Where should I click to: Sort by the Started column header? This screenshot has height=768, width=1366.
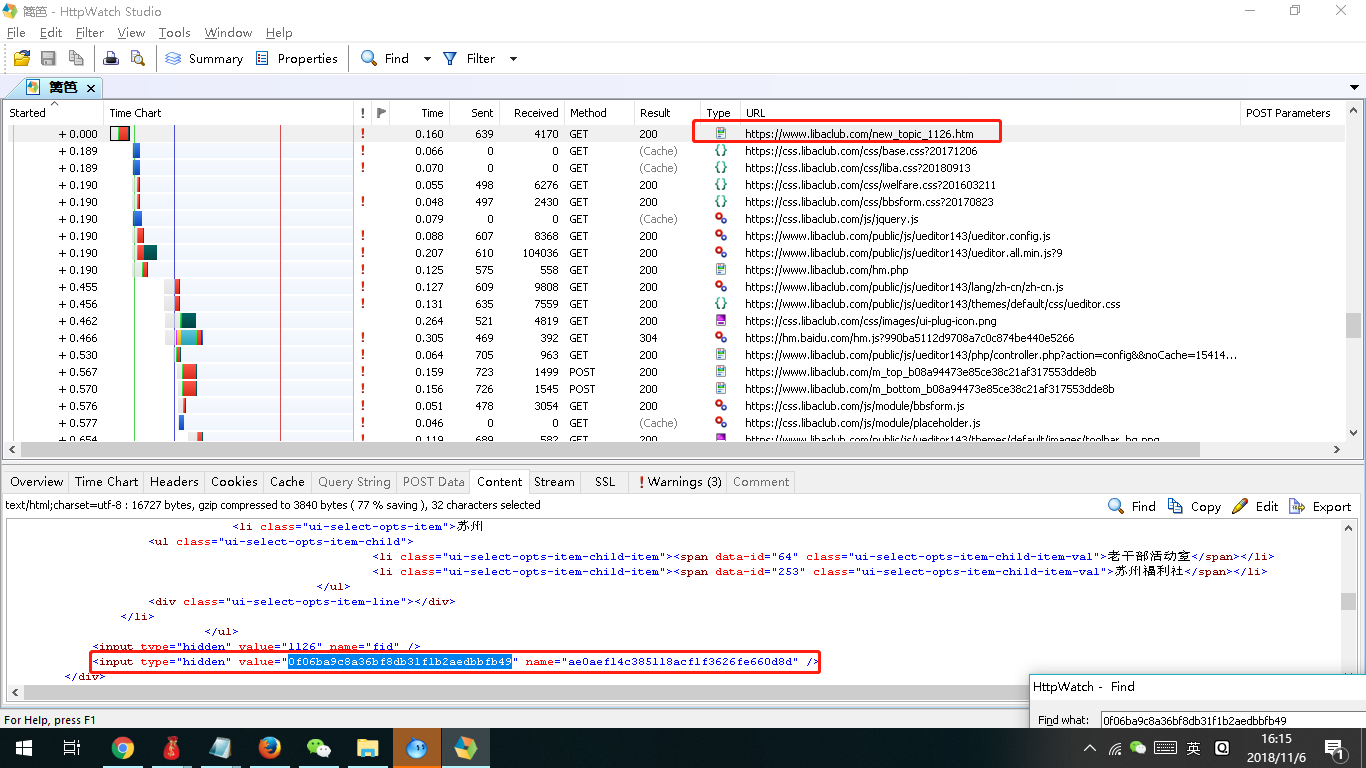click(x=28, y=113)
